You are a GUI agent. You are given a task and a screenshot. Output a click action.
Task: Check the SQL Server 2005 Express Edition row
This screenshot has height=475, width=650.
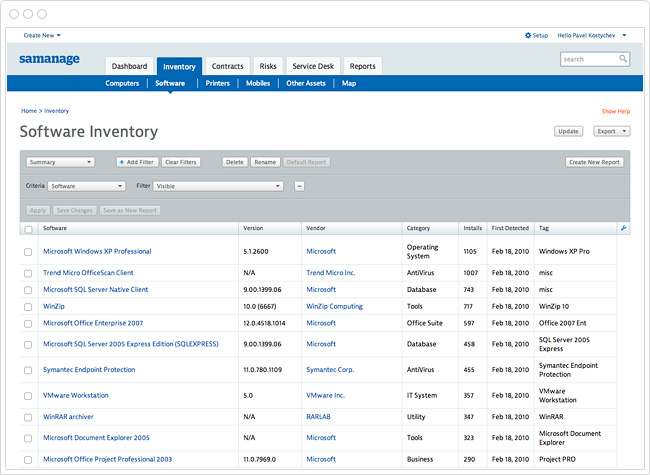pyautogui.click(x=28, y=344)
